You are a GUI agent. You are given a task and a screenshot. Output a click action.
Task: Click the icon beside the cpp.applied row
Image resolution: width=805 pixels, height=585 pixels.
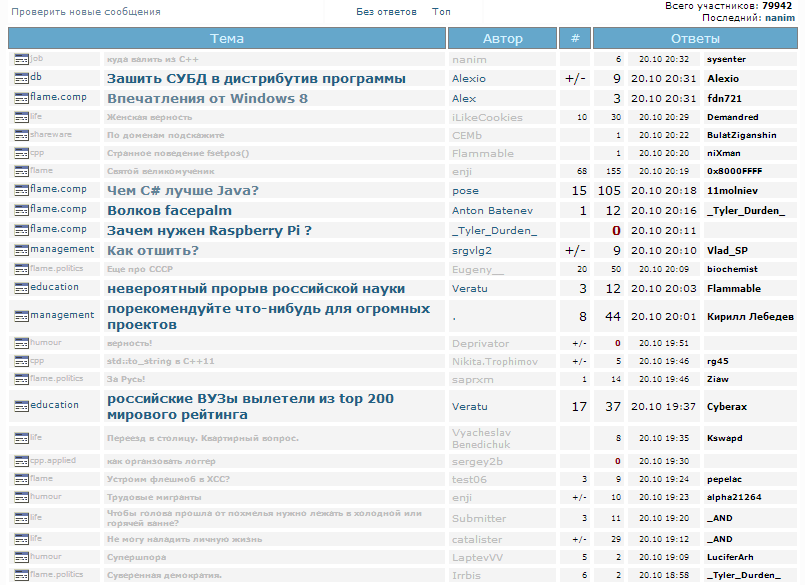(x=20, y=461)
